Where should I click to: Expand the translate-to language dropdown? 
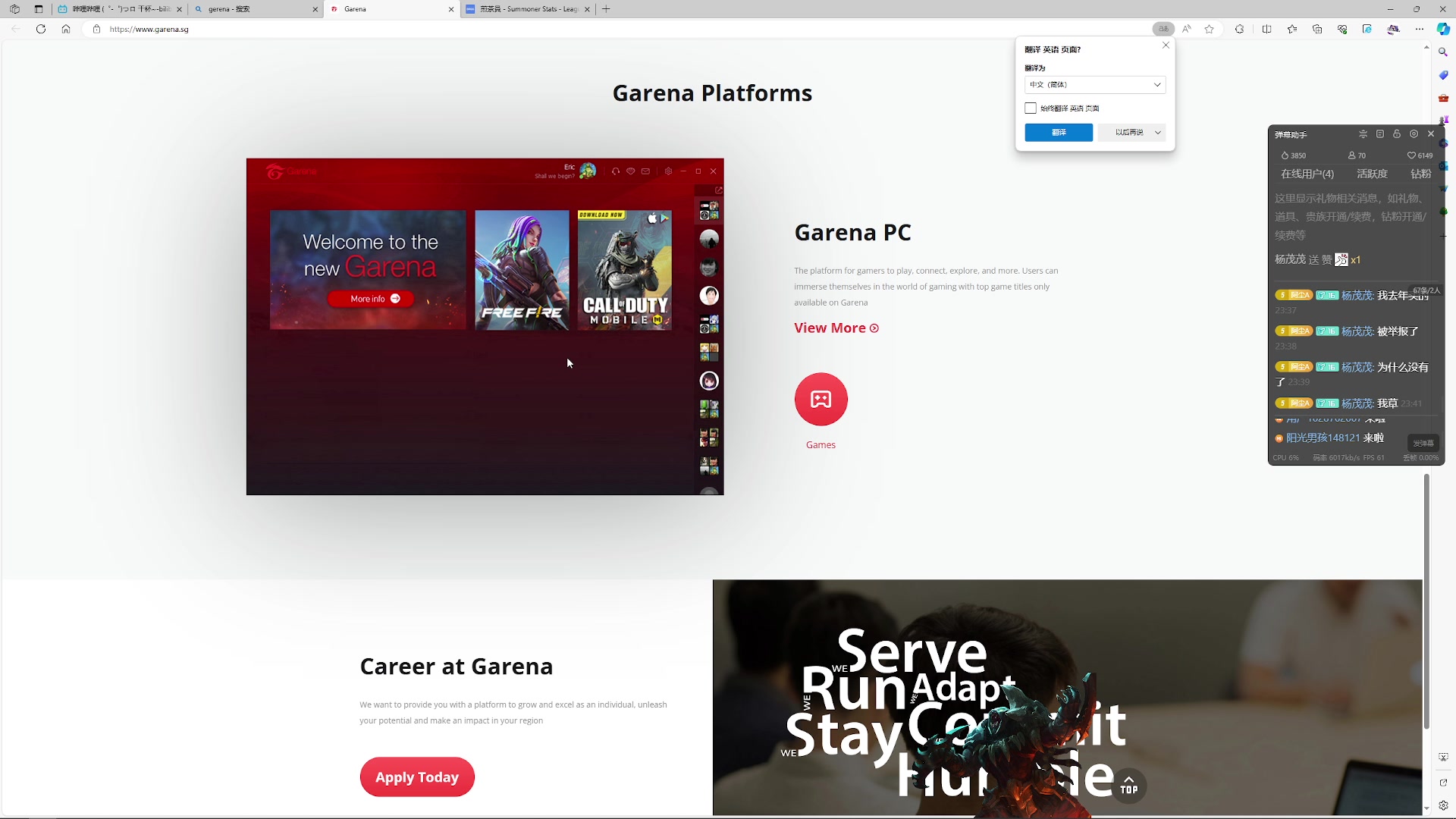coord(1094,84)
